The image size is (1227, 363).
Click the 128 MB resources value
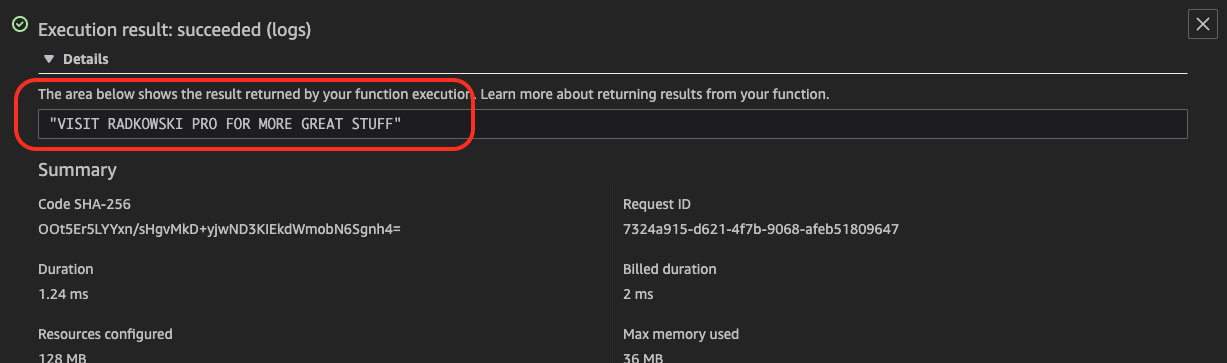pyautogui.click(x=64, y=357)
